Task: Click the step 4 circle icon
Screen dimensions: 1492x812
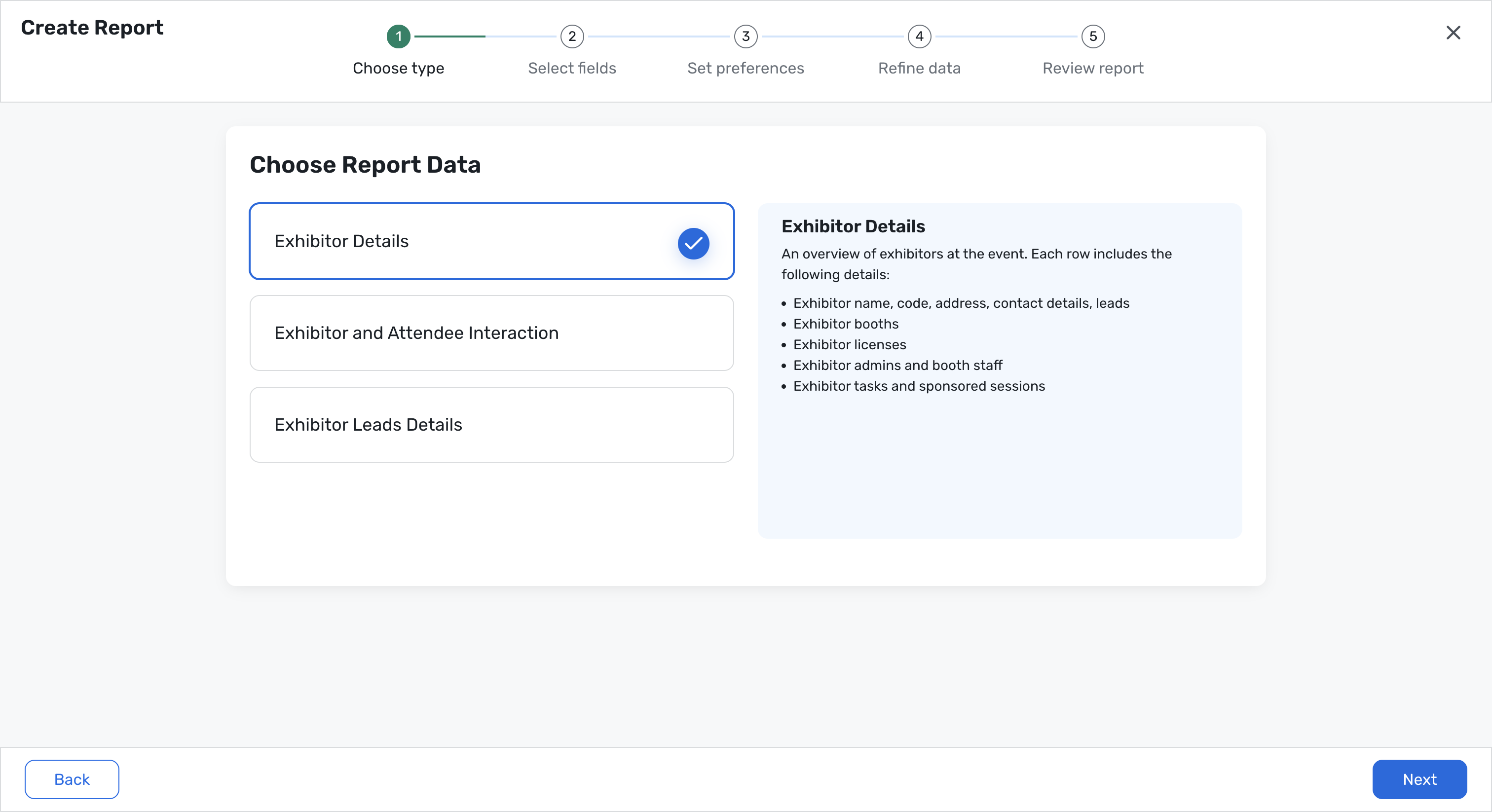Action: [x=919, y=37]
